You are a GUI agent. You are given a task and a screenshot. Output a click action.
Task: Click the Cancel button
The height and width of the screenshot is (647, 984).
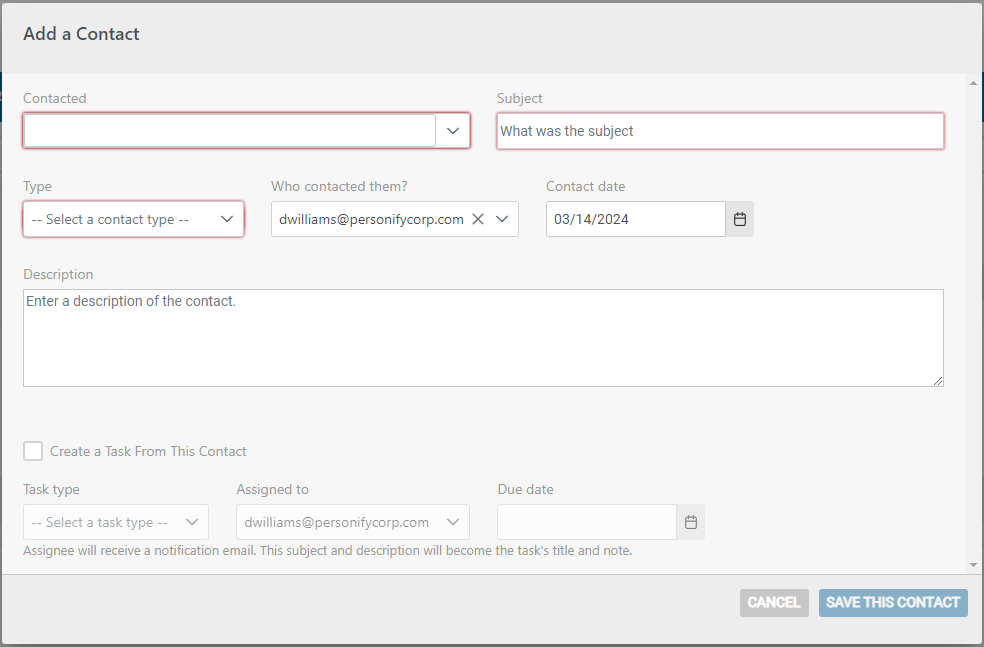[x=774, y=602]
